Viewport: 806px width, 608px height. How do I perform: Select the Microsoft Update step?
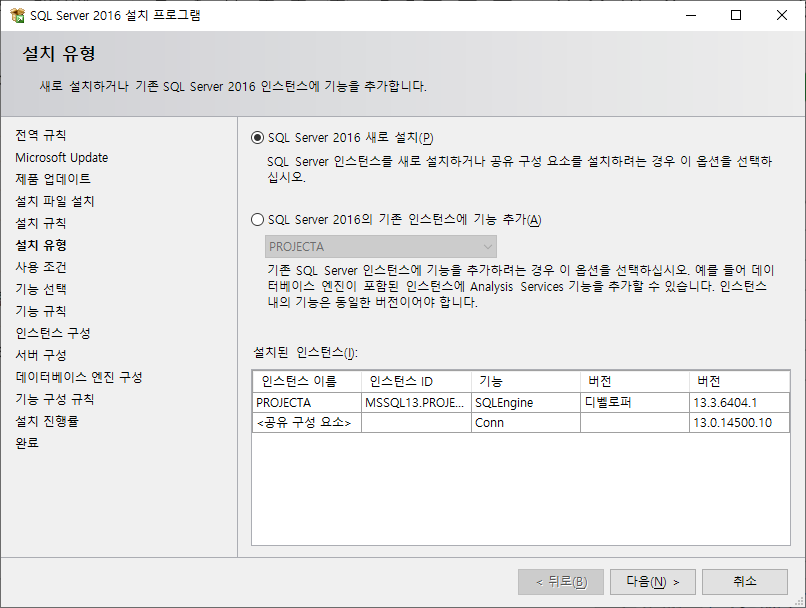tap(62, 157)
